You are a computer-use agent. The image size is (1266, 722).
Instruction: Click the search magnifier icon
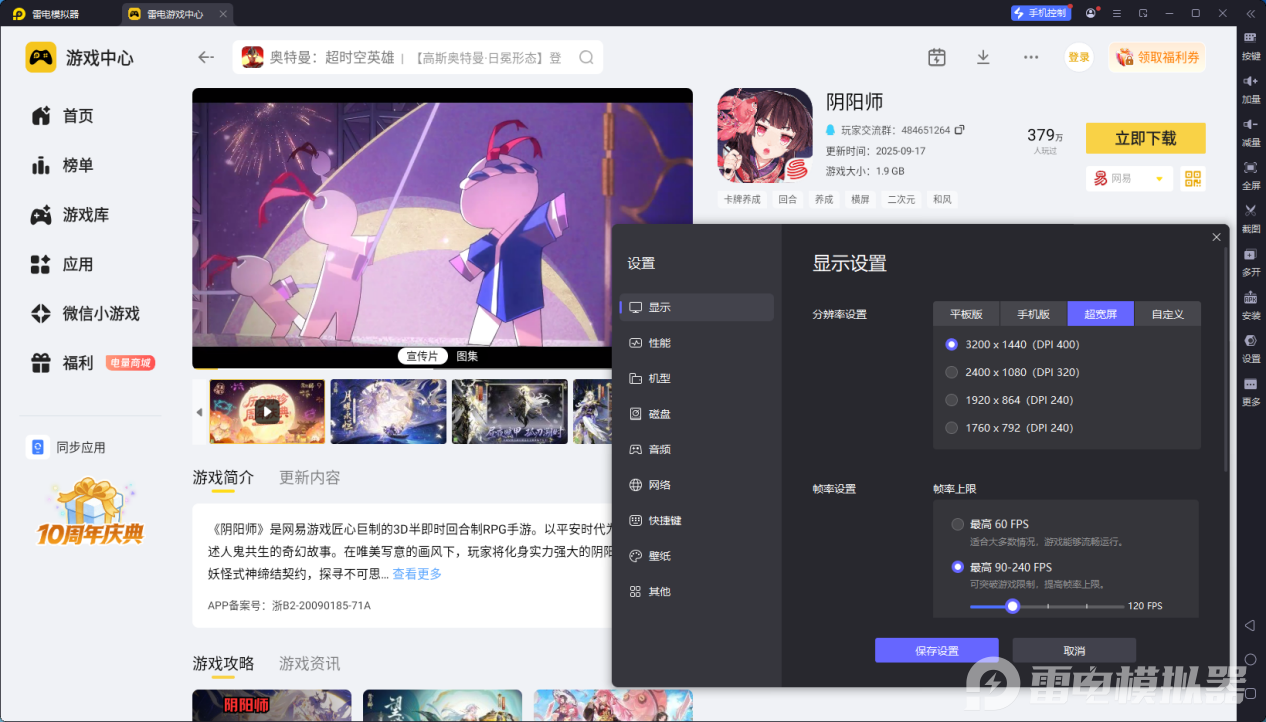coord(586,57)
